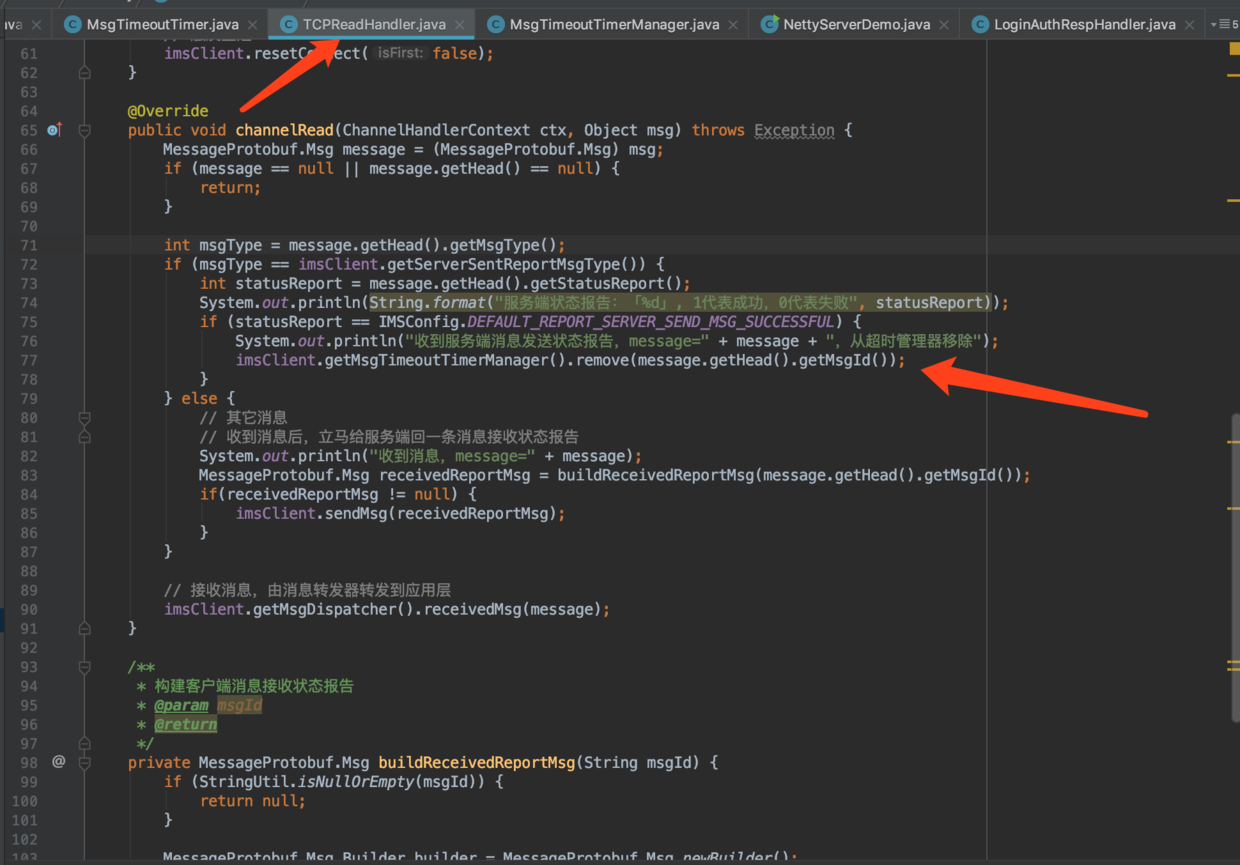Screen dimensions: 1240x865
Task: Click the class icon on LoginAuthRespHandler.java tab
Action: coord(978,24)
